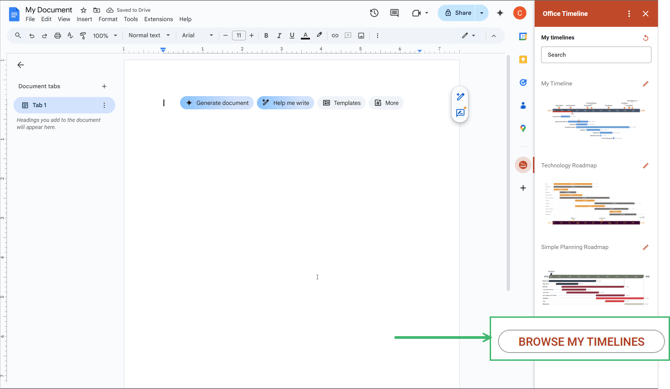Move document to folder icon
Screen dimensions: 670x389
pos(97,10)
